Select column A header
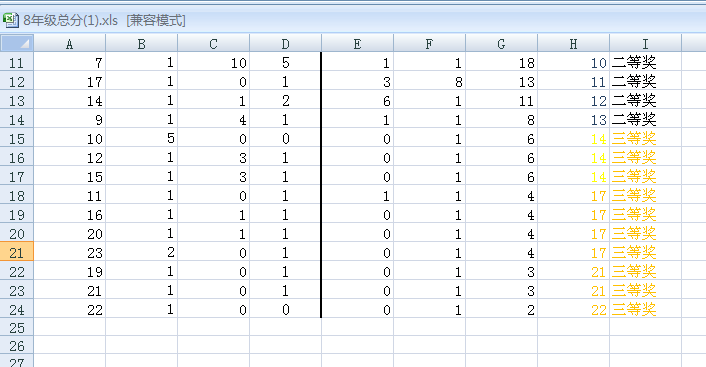 coord(69,44)
